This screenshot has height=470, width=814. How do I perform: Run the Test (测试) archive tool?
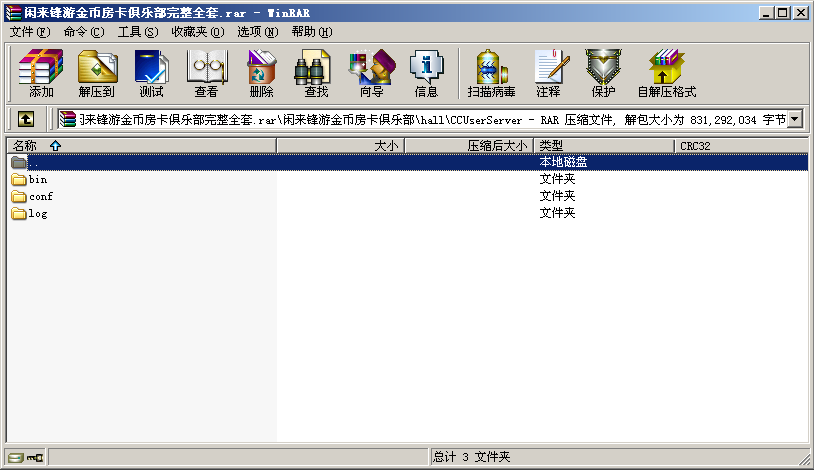point(151,73)
